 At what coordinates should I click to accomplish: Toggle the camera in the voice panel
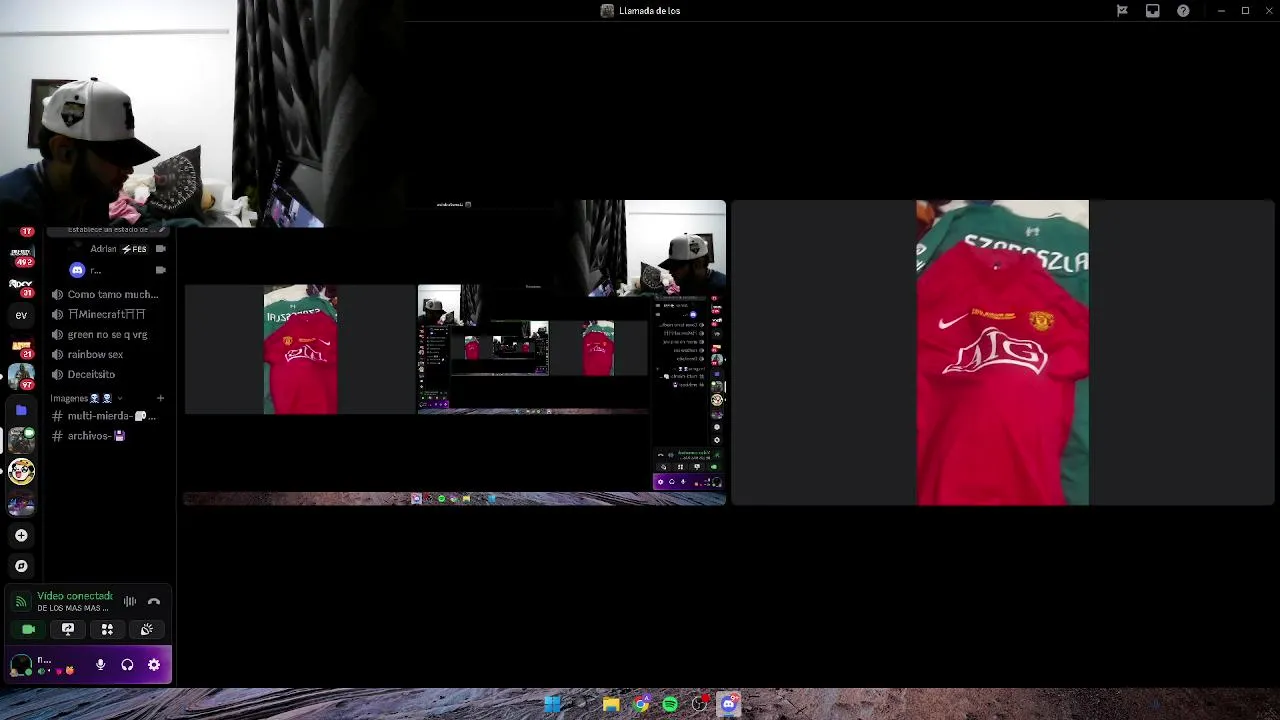point(28,629)
